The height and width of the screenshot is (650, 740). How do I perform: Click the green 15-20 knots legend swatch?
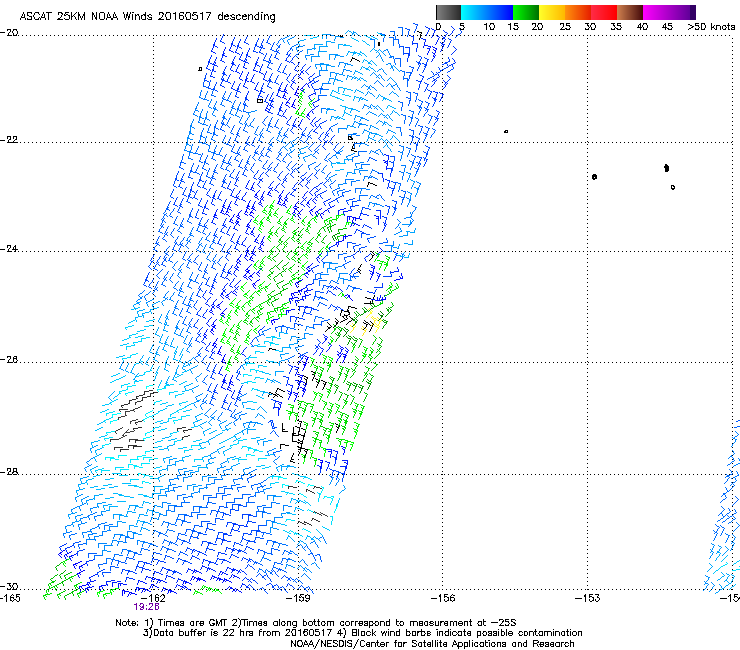coord(526,12)
